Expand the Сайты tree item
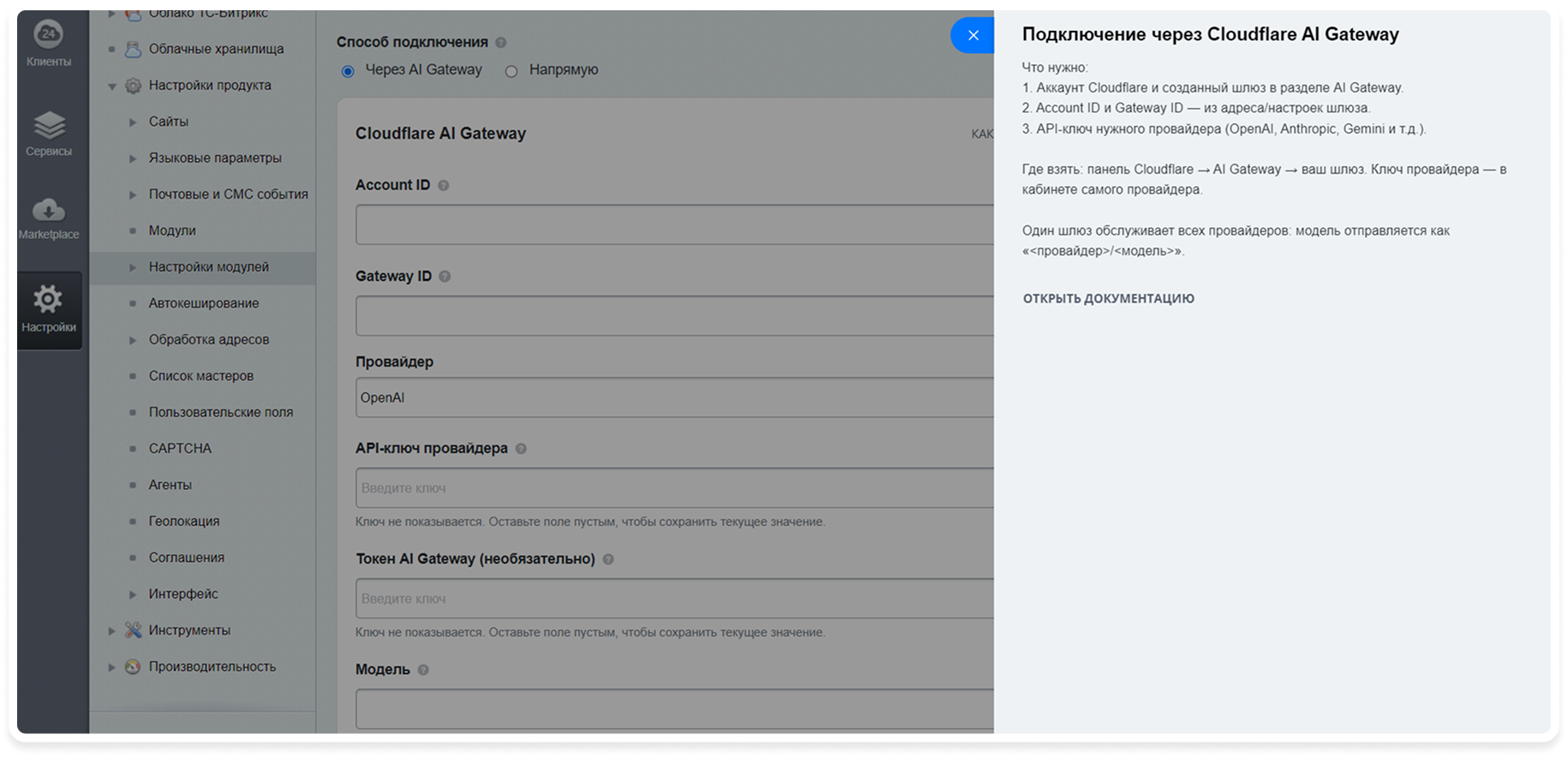 pos(133,122)
